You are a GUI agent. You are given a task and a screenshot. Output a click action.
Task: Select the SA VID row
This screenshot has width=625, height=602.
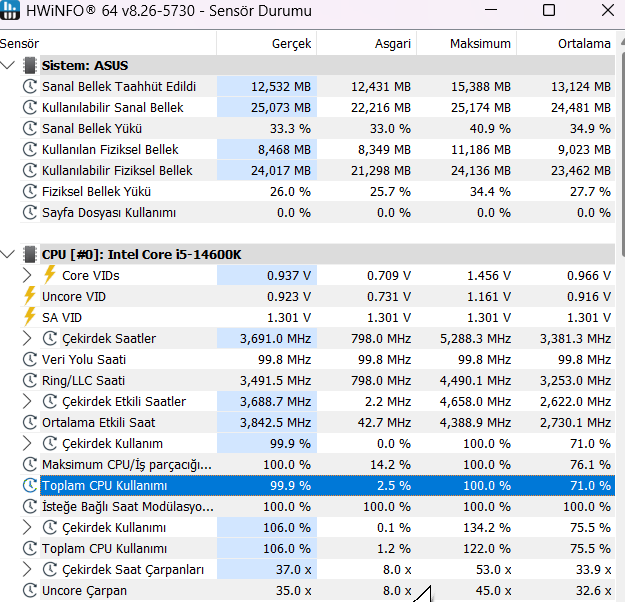317,317
